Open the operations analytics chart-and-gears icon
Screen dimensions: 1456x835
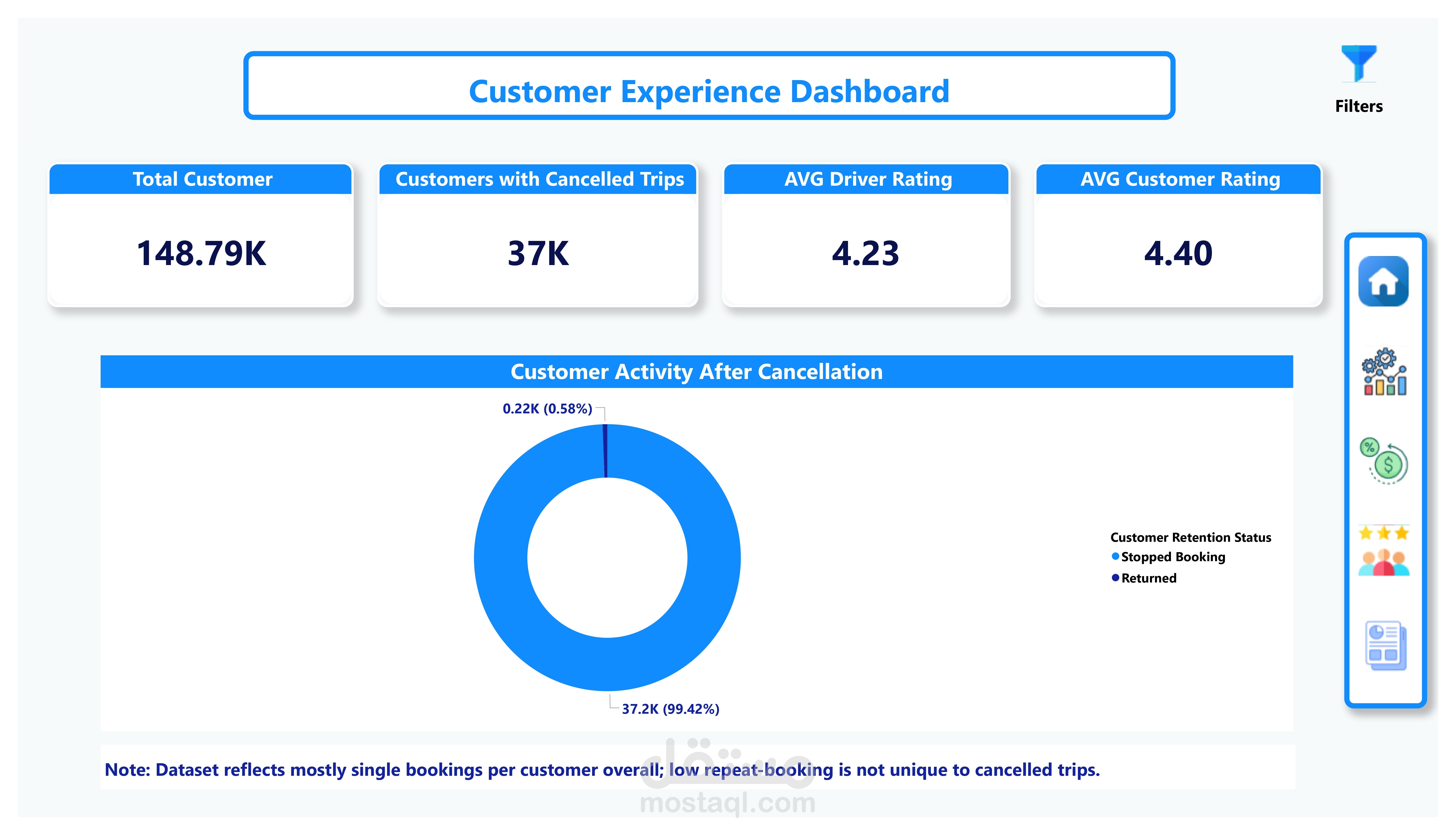(x=1384, y=372)
